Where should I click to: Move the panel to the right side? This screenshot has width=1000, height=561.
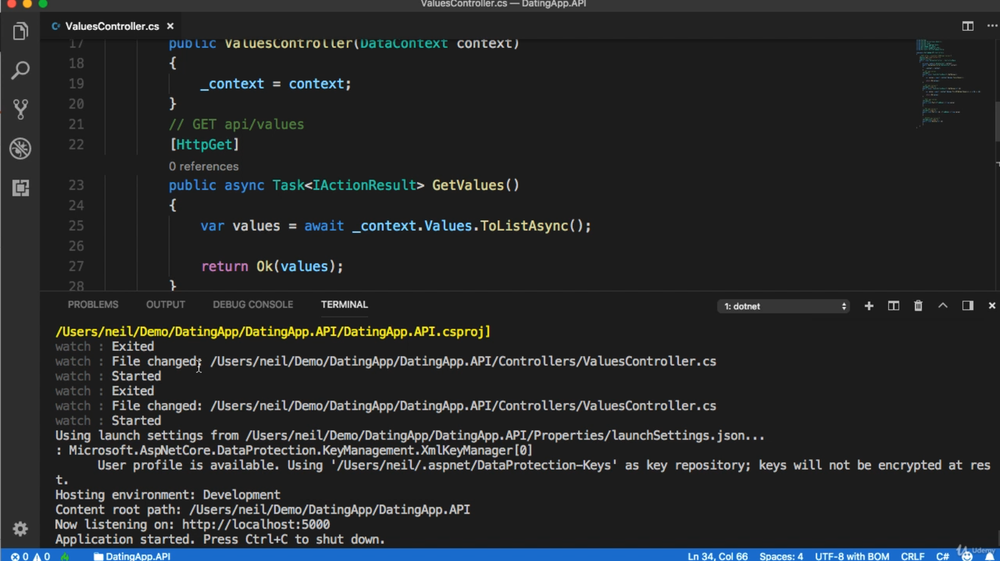(967, 306)
